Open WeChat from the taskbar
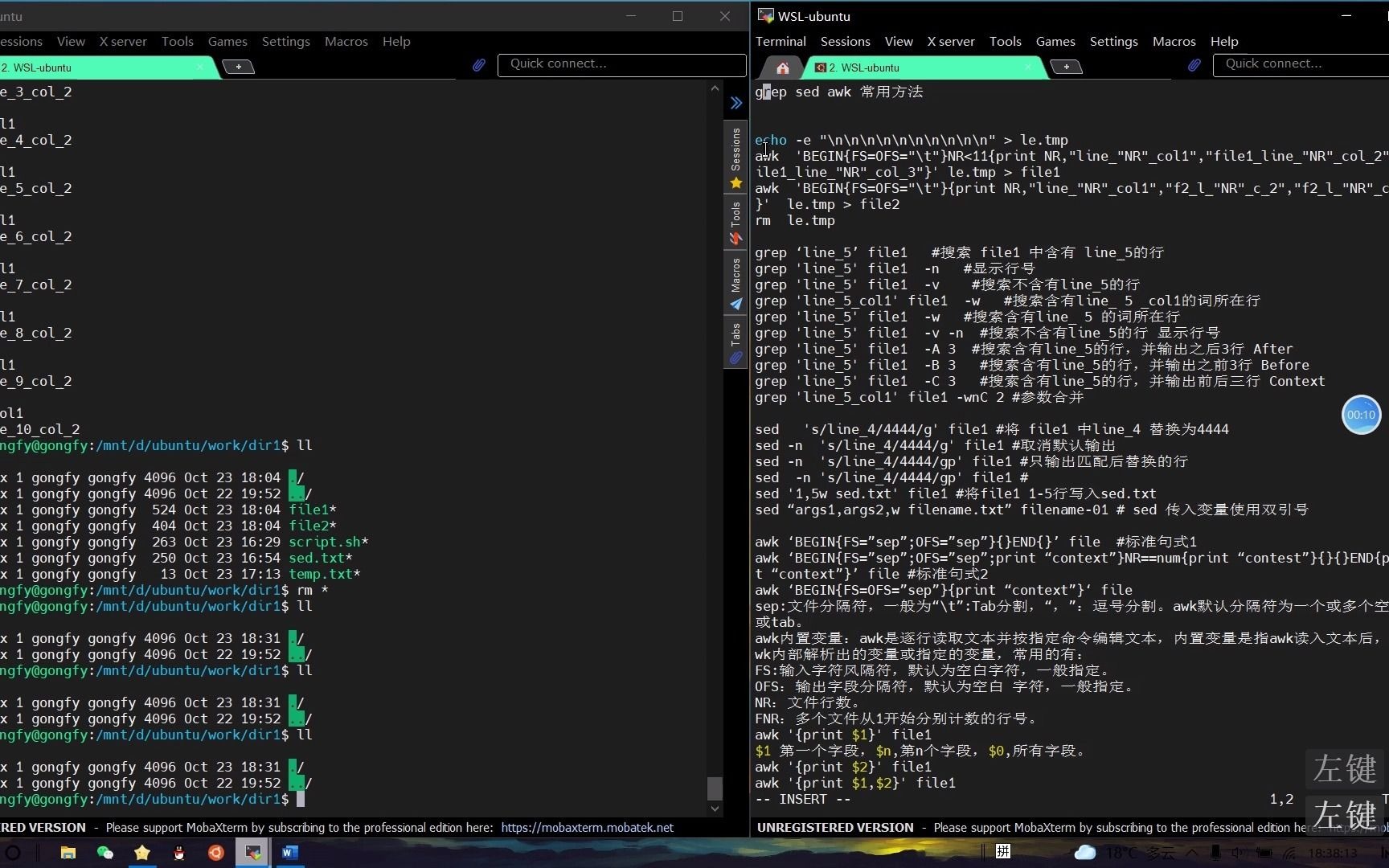Screen dimensions: 1389x868 (105, 853)
